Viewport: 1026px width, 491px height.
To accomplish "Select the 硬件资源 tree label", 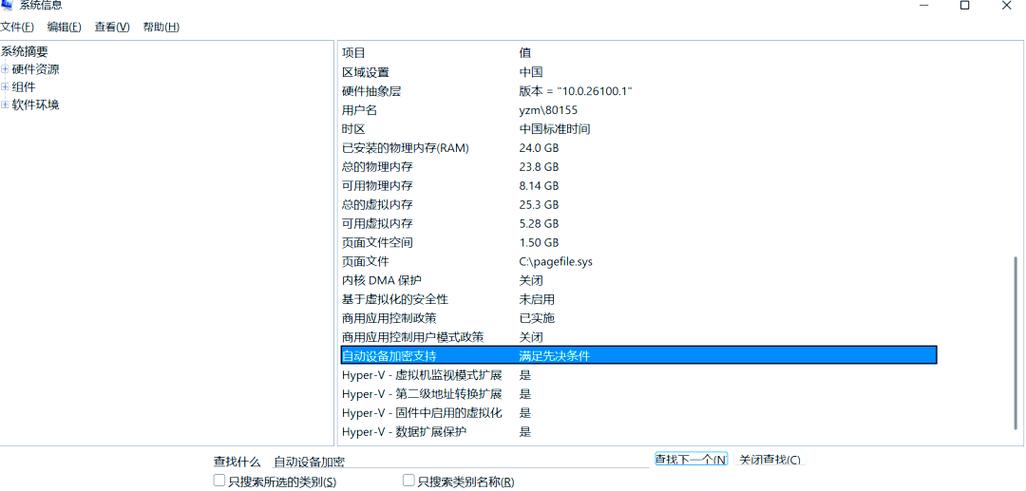I will [x=36, y=69].
